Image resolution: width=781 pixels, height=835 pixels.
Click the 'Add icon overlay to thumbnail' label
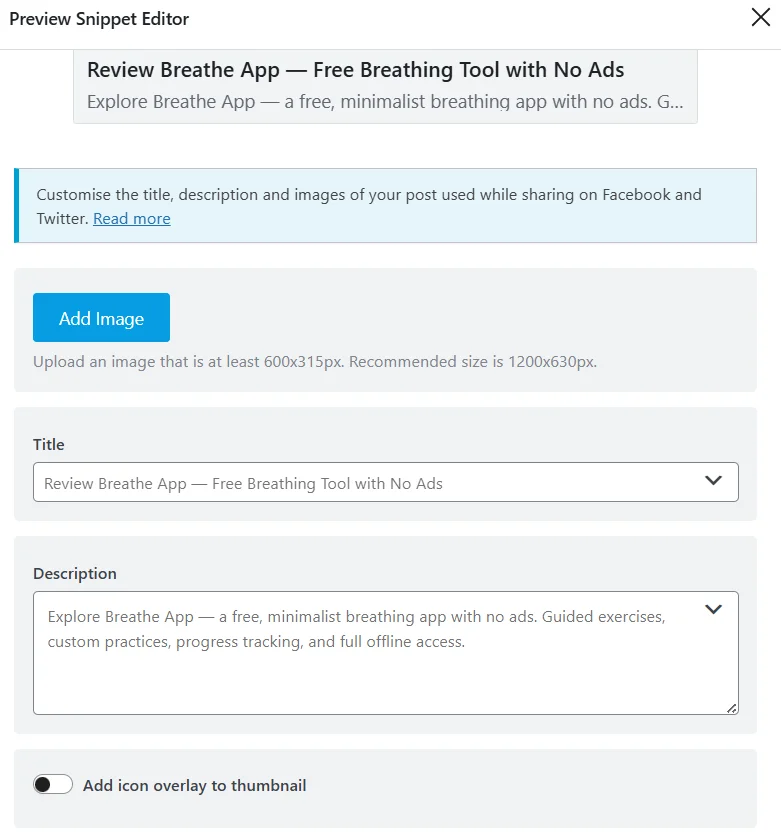click(194, 785)
